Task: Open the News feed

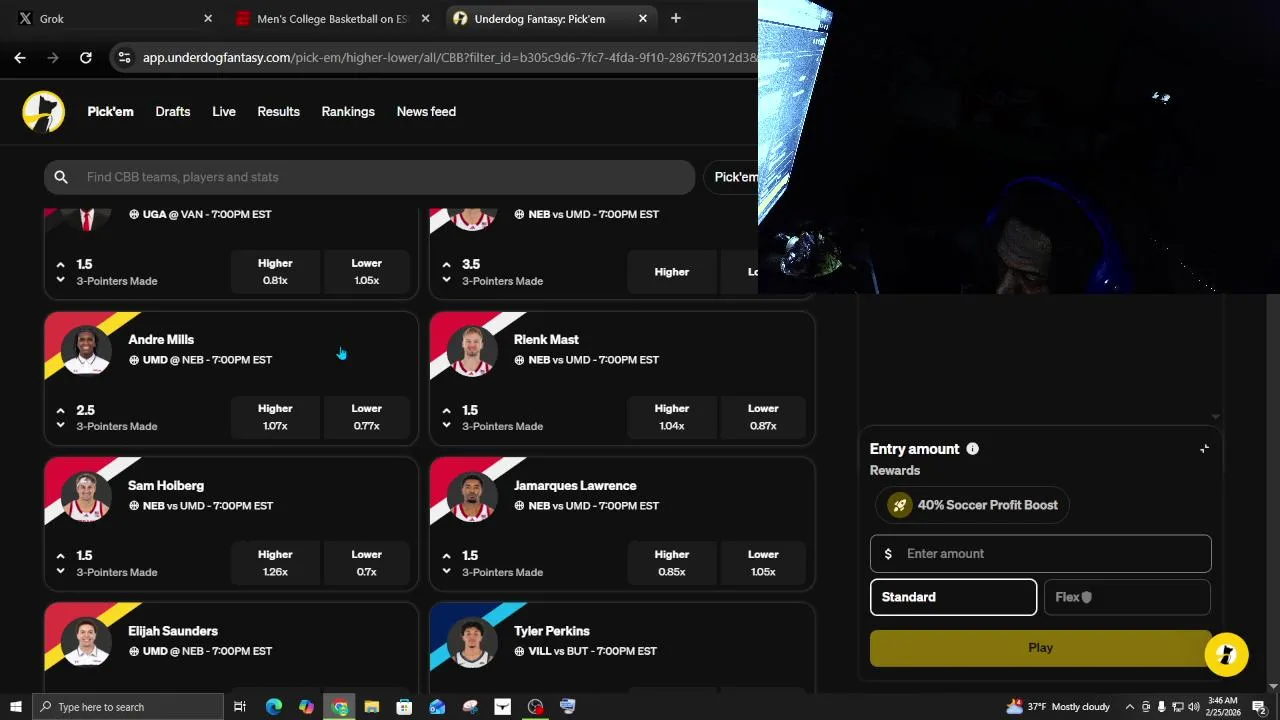Action: click(426, 112)
